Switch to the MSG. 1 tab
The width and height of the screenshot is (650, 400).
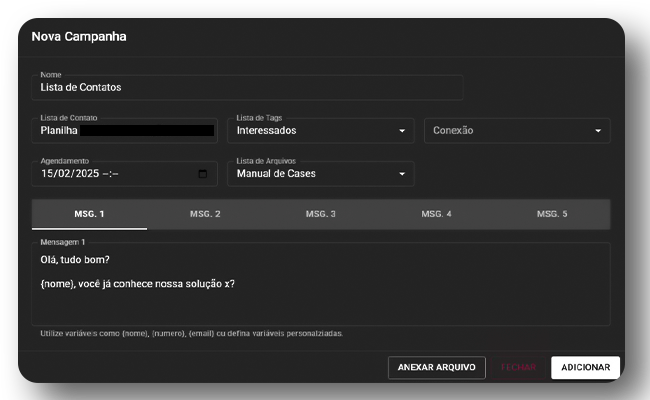point(89,215)
